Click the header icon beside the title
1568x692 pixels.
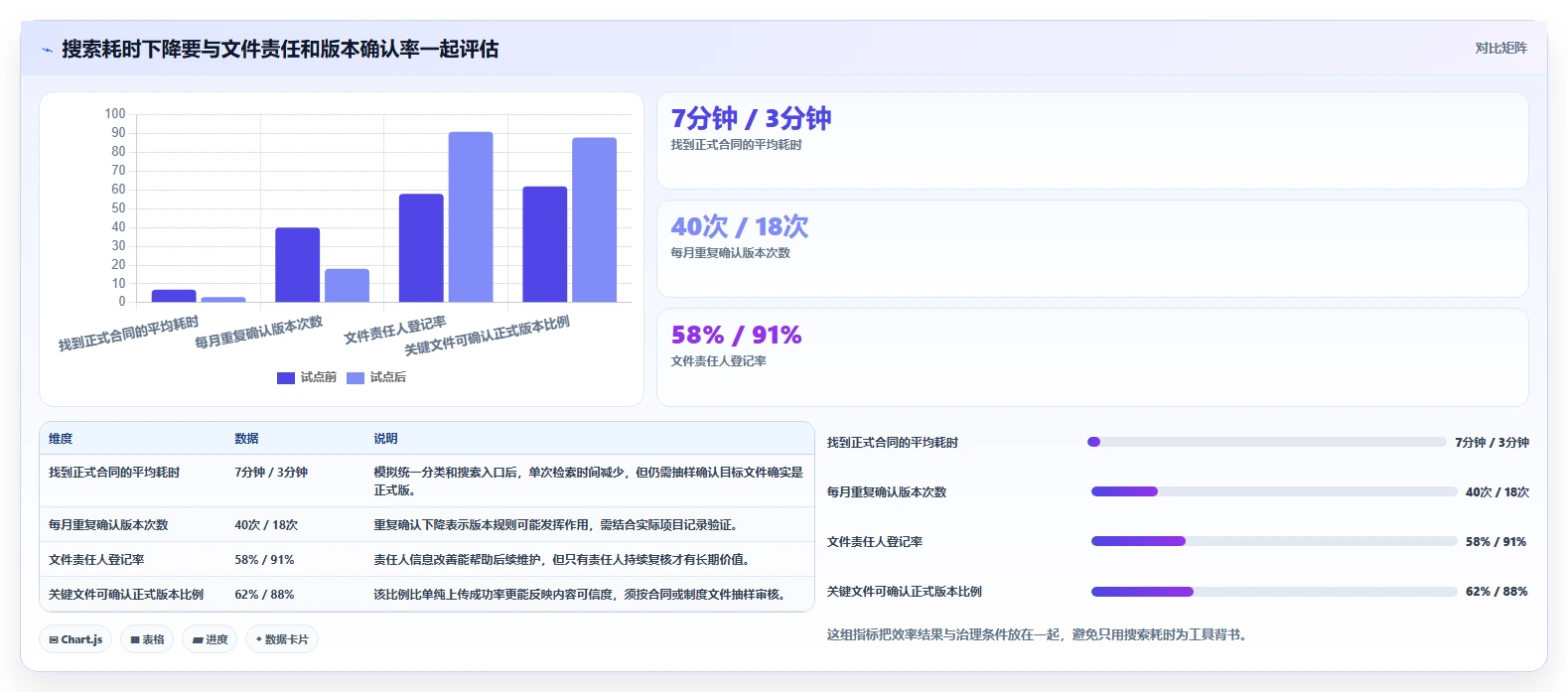[47, 50]
